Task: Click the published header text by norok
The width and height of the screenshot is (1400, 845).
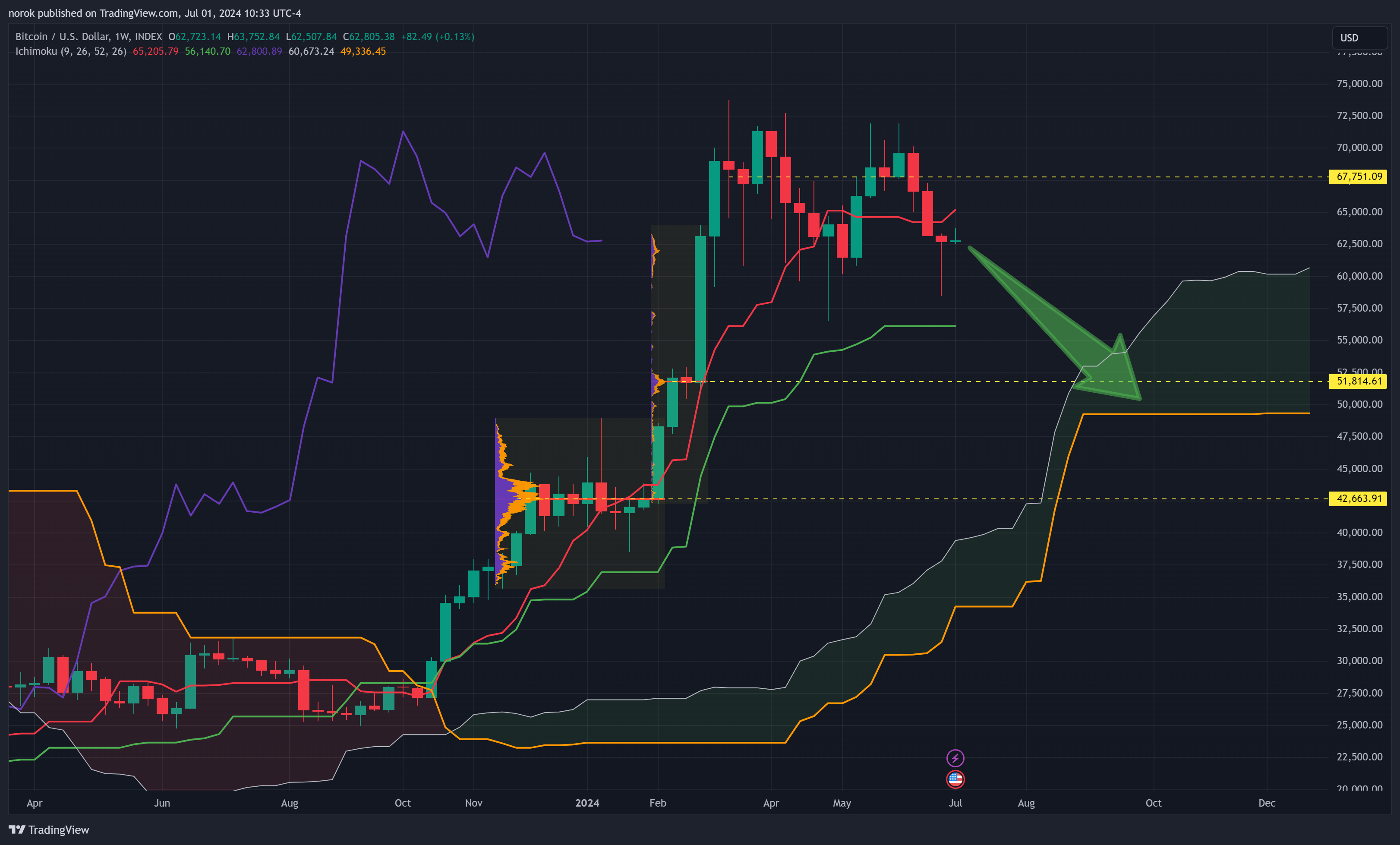Action: tap(155, 13)
